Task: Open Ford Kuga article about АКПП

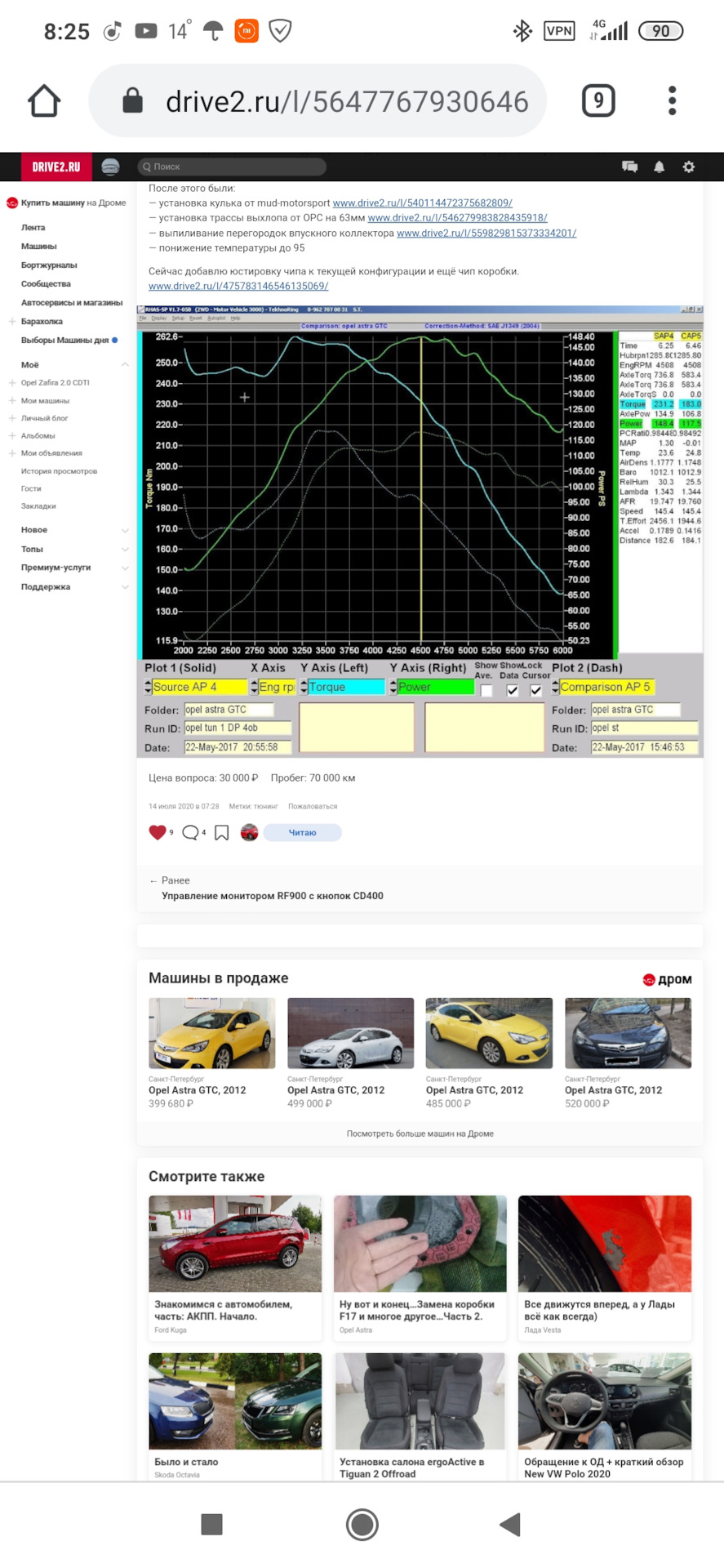Action: point(235,1267)
